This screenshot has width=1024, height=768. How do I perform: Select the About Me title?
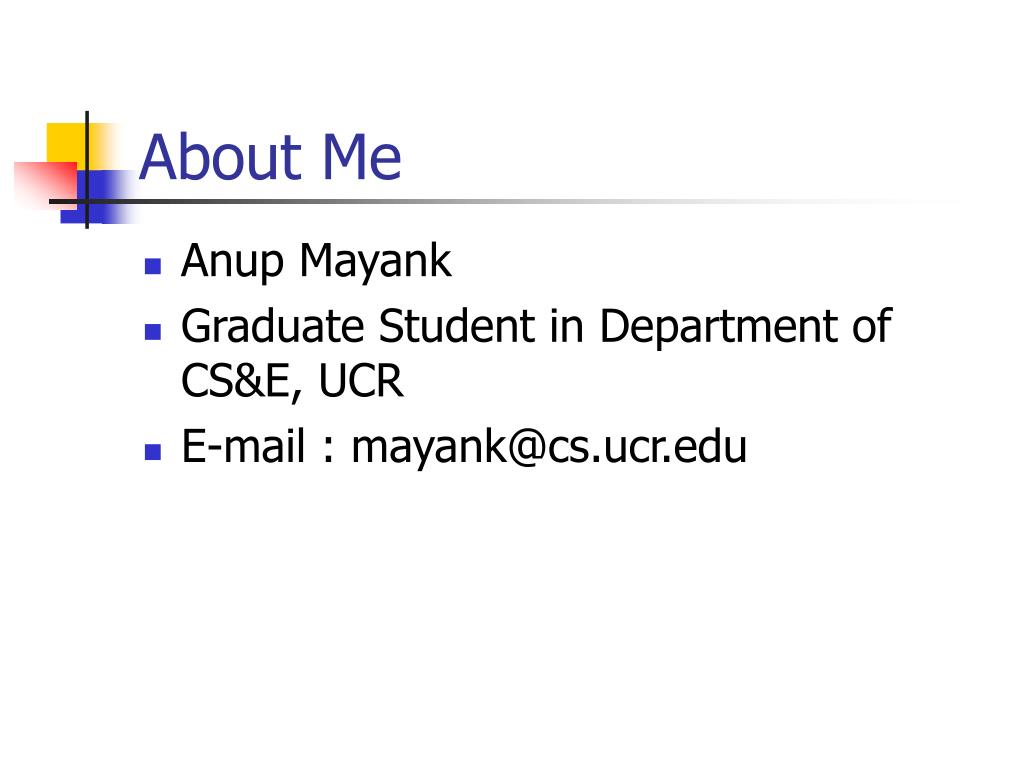click(270, 158)
